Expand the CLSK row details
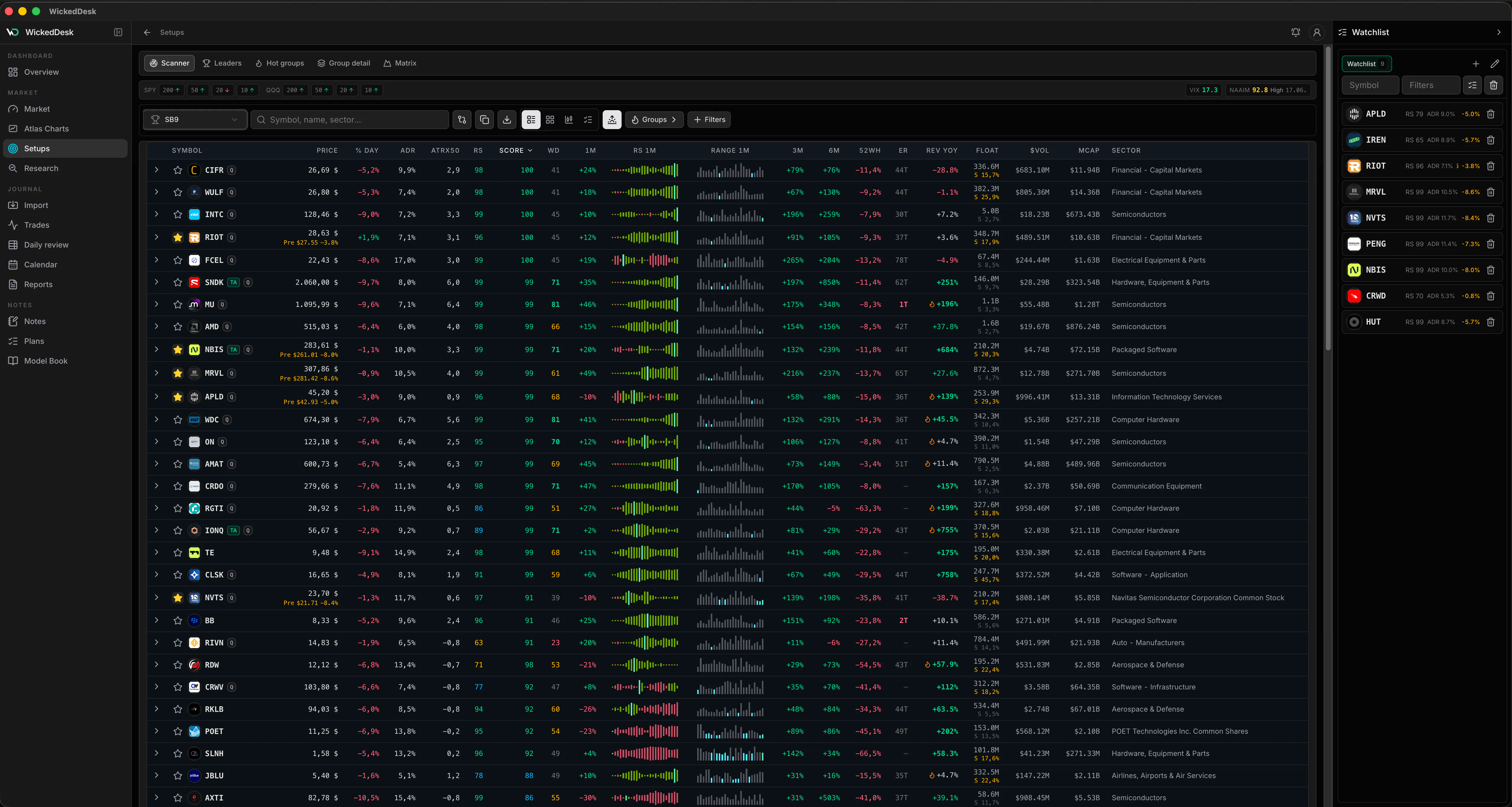1512x807 pixels. point(157,575)
